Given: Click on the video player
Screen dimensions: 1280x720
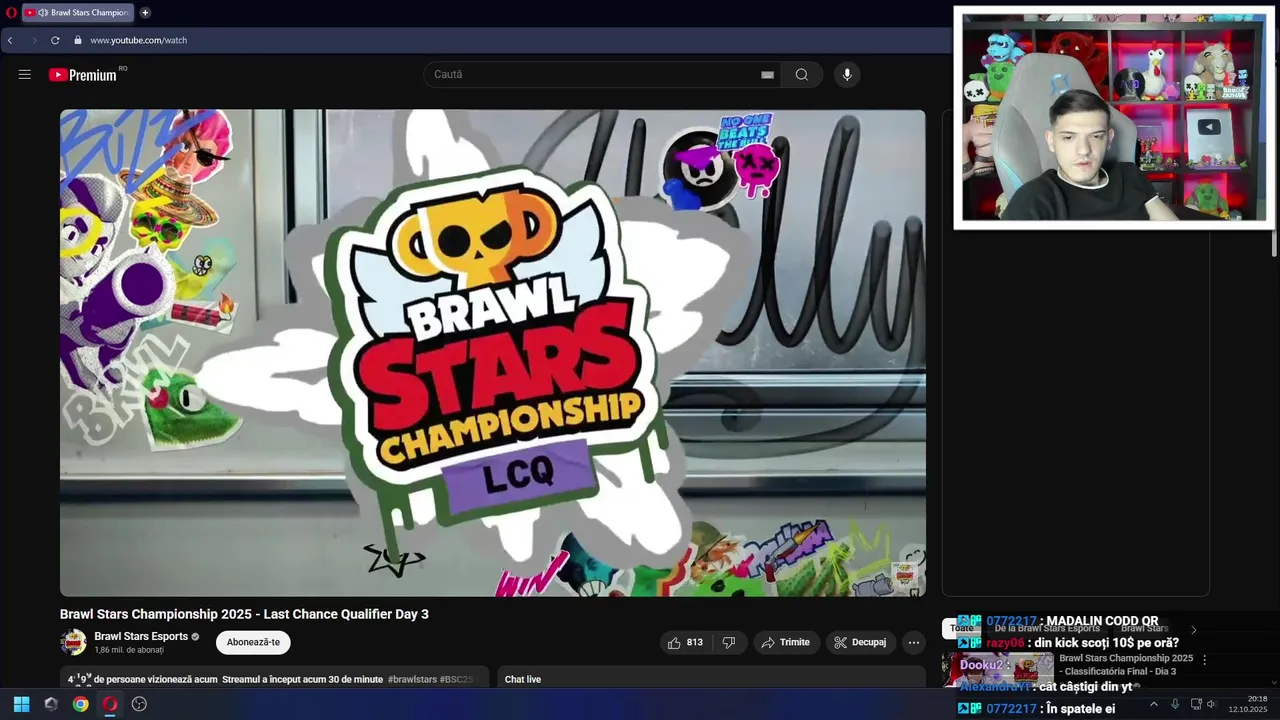Looking at the screenshot, I should click(493, 353).
